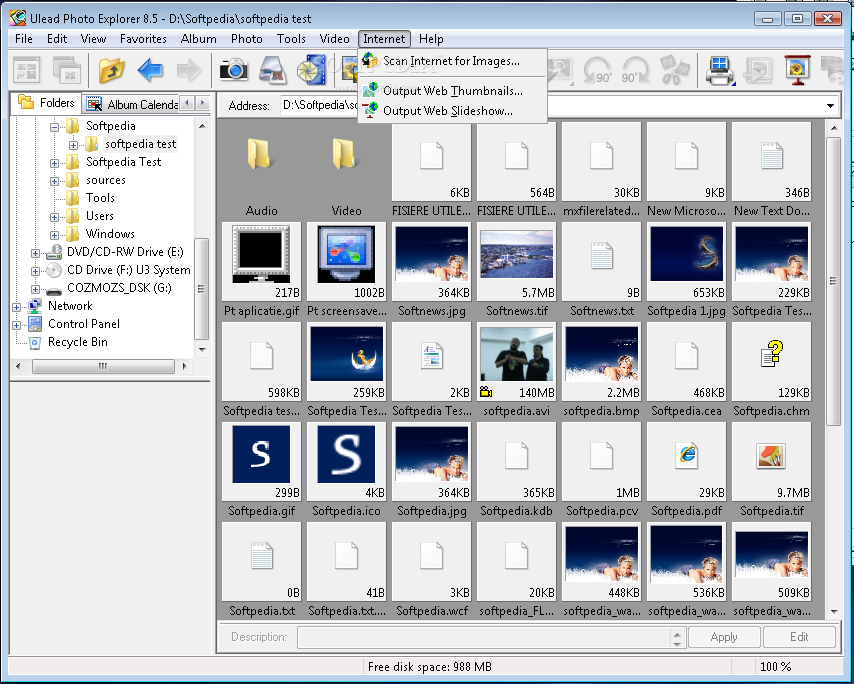Go up one folder level icon
Screen dimensions: 854x684
(x=112, y=70)
